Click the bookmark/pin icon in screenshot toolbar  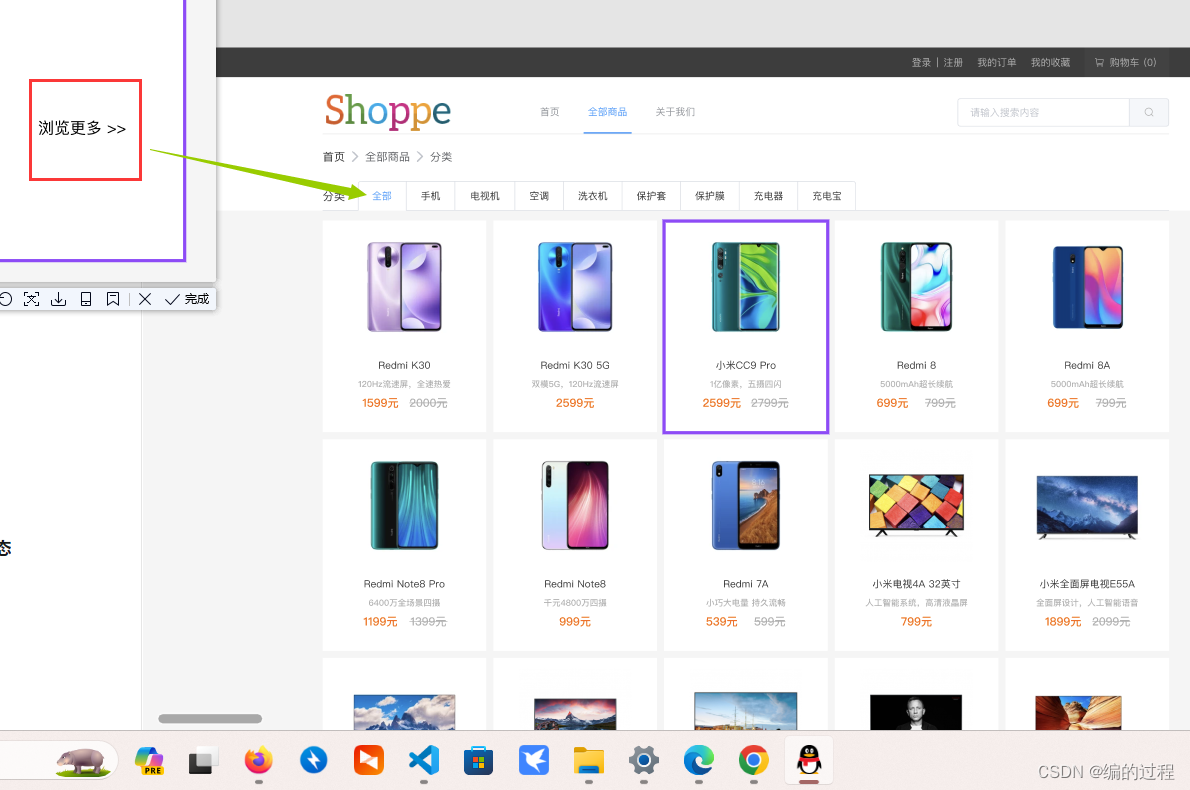click(x=113, y=299)
